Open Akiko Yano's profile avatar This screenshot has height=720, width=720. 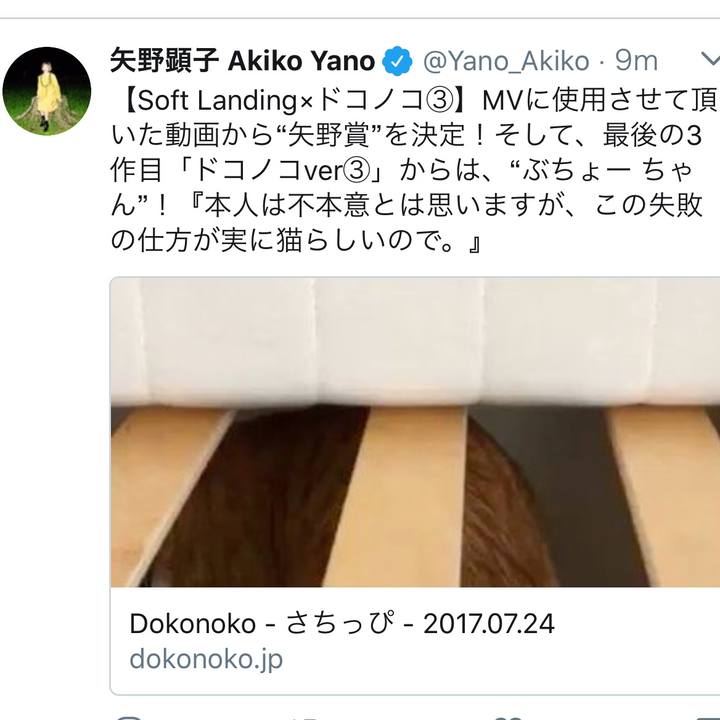[x=46, y=91]
